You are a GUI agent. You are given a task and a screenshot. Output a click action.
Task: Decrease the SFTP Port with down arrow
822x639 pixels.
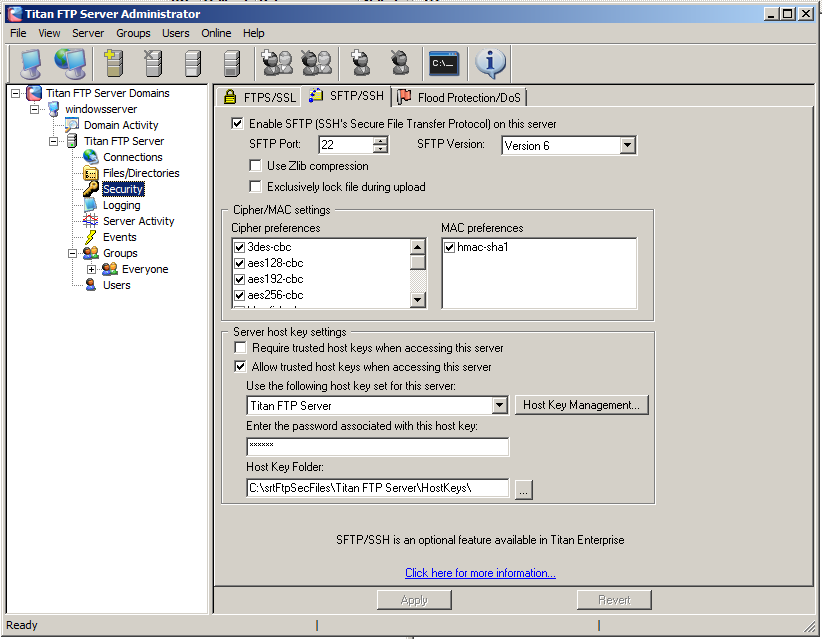pyautogui.click(x=381, y=149)
